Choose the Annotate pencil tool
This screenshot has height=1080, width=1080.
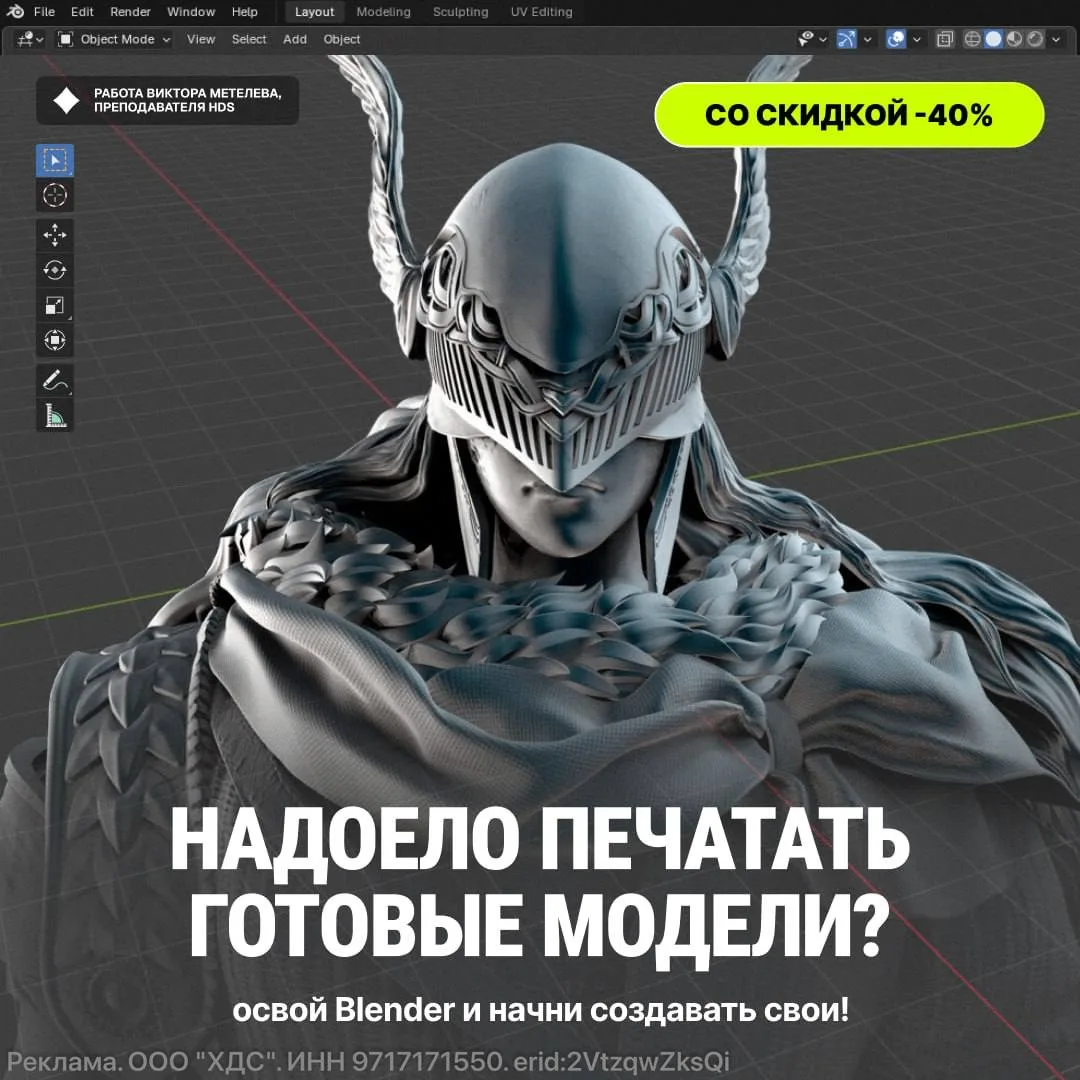click(54, 380)
